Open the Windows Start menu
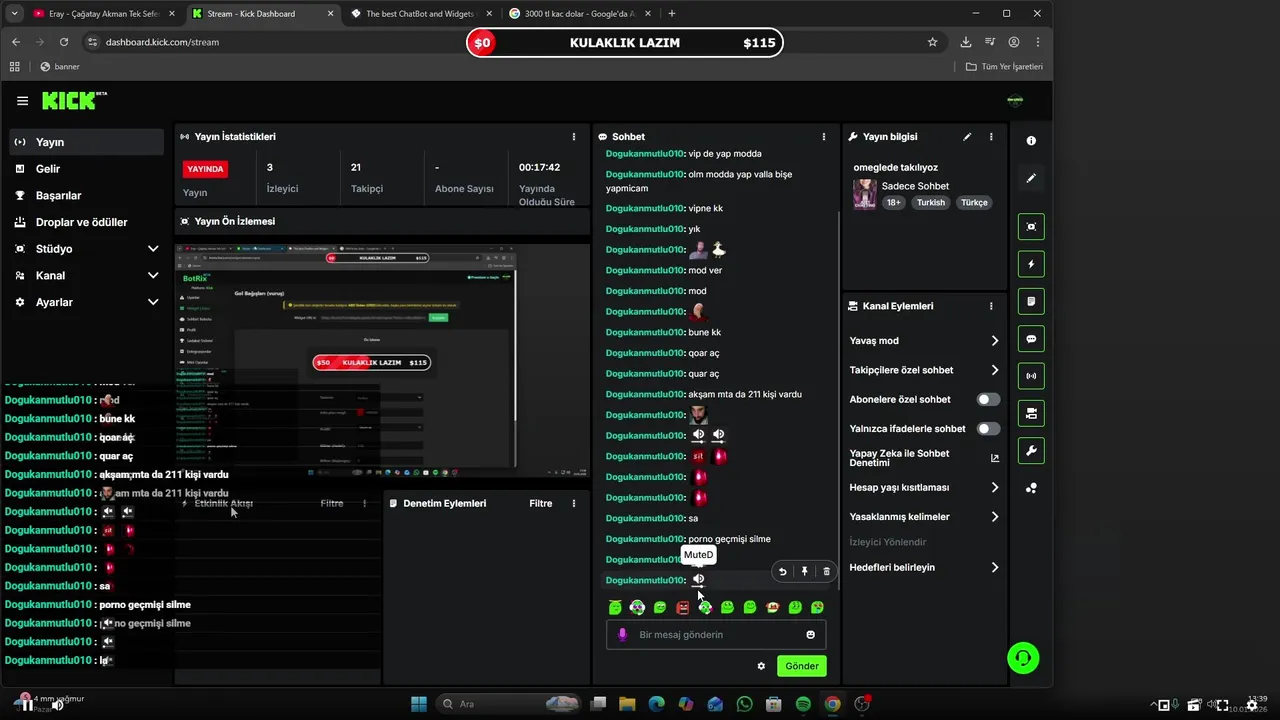 pyautogui.click(x=419, y=704)
